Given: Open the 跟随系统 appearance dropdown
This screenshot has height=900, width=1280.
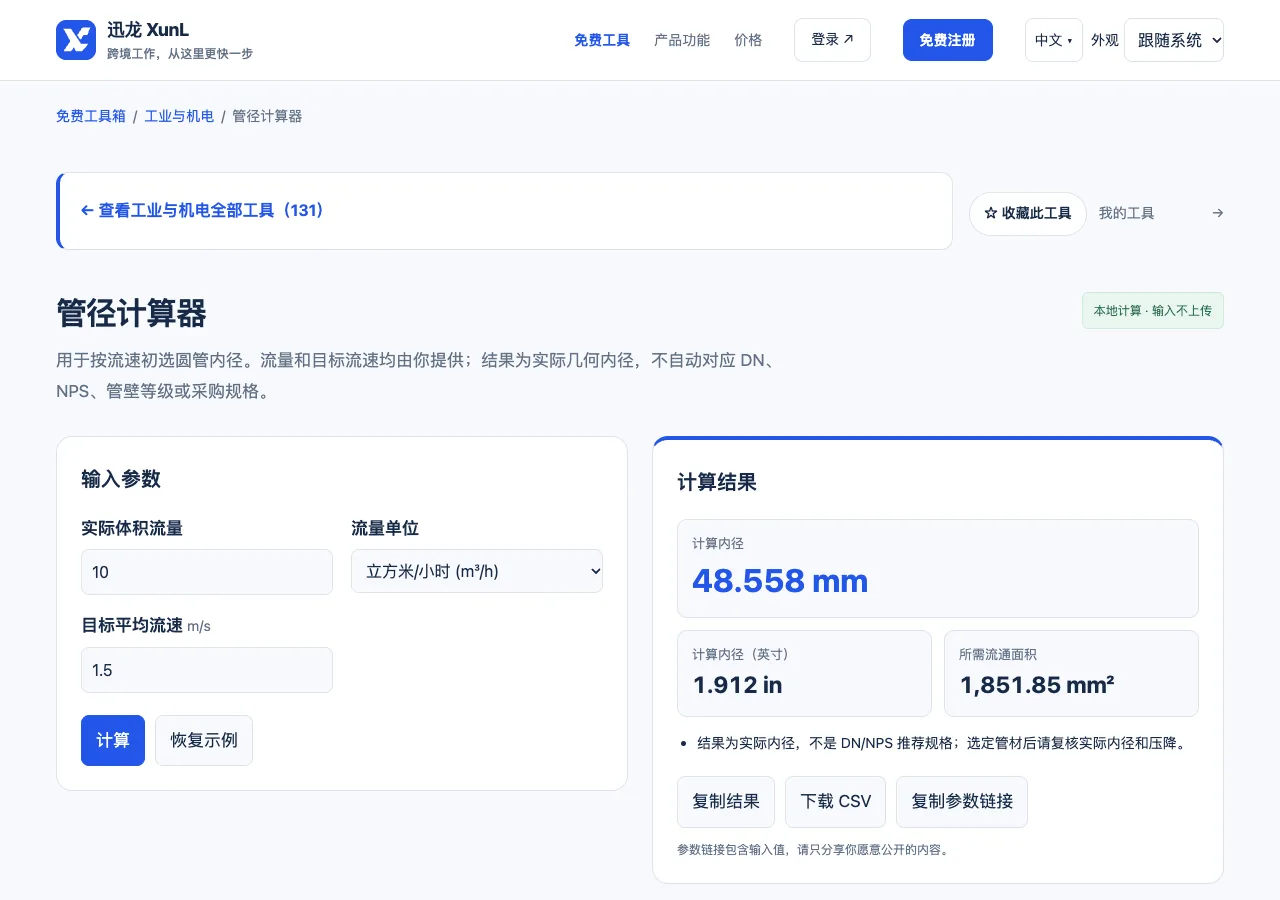Looking at the screenshot, I should tap(1174, 40).
